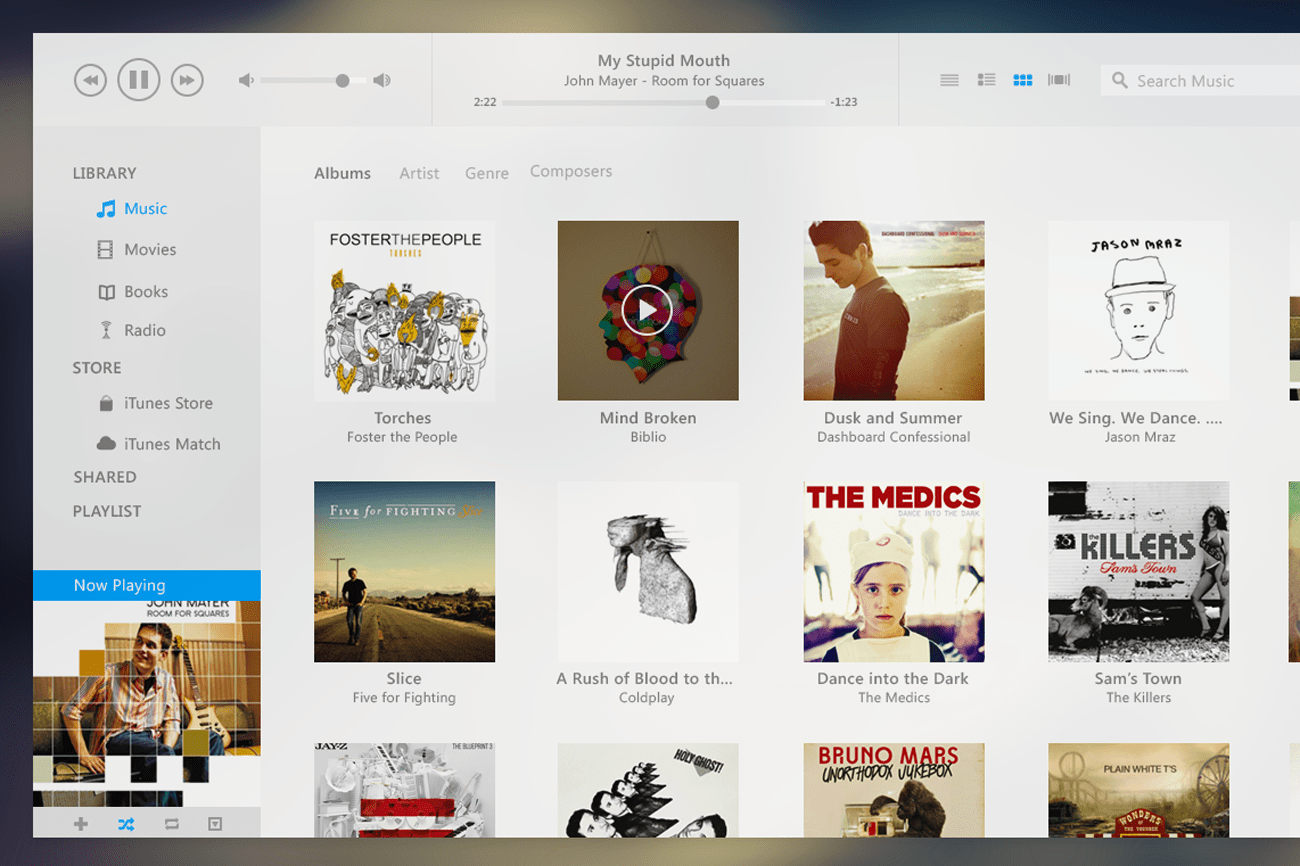Open the Torches album cover
The width and height of the screenshot is (1300, 866).
point(404,311)
